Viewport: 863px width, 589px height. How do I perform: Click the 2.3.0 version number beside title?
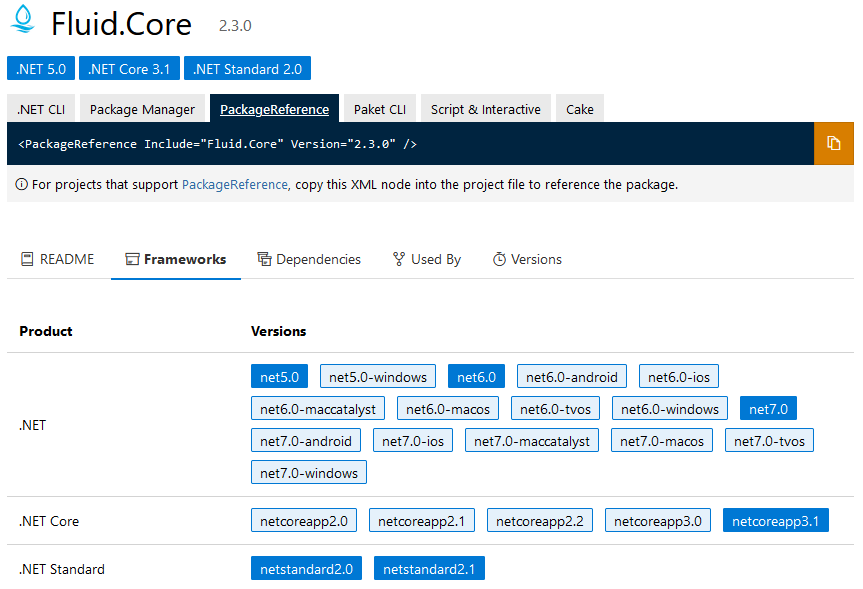click(235, 26)
